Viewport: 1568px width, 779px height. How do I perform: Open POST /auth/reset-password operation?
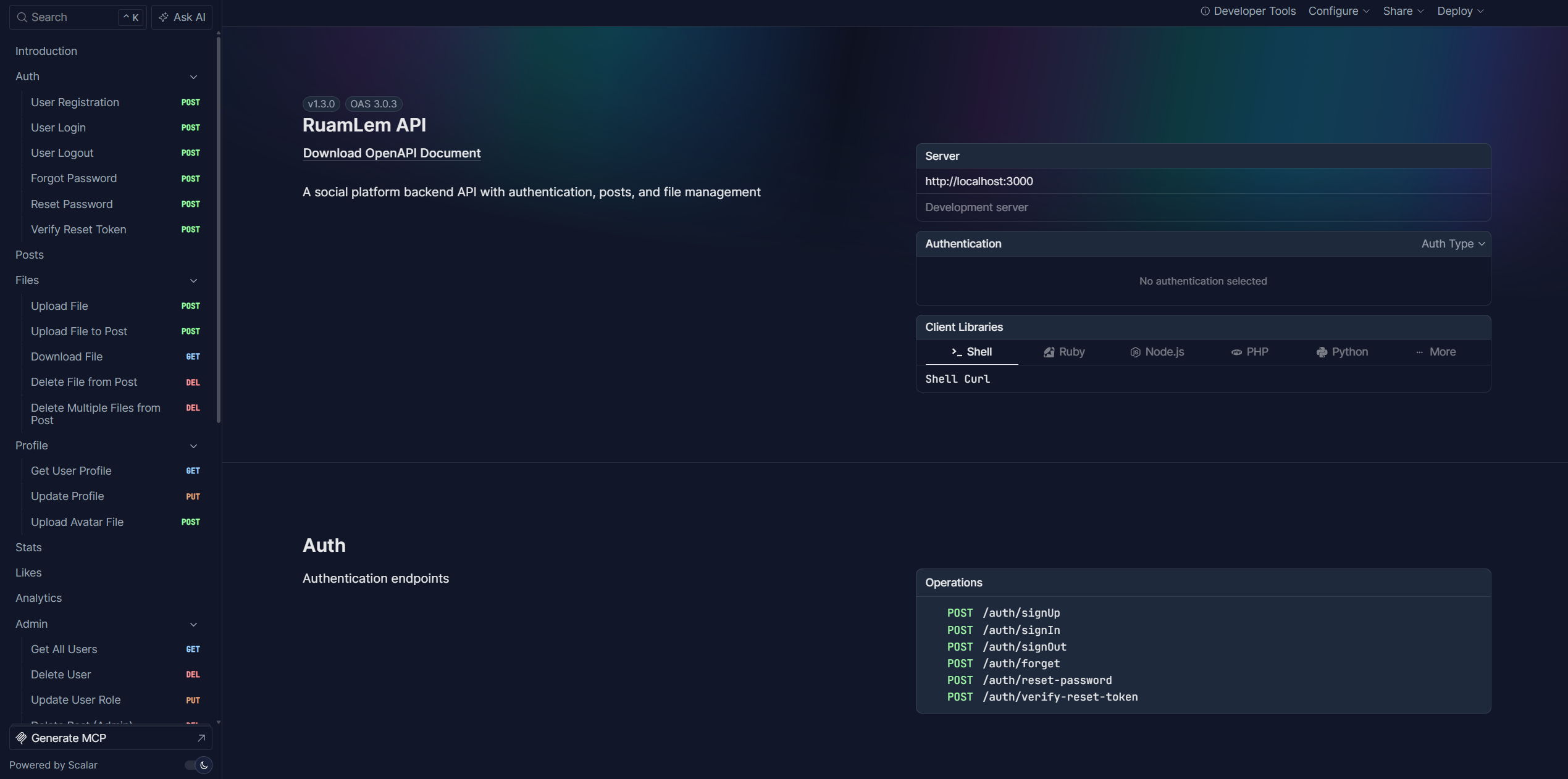(1029, 680)
